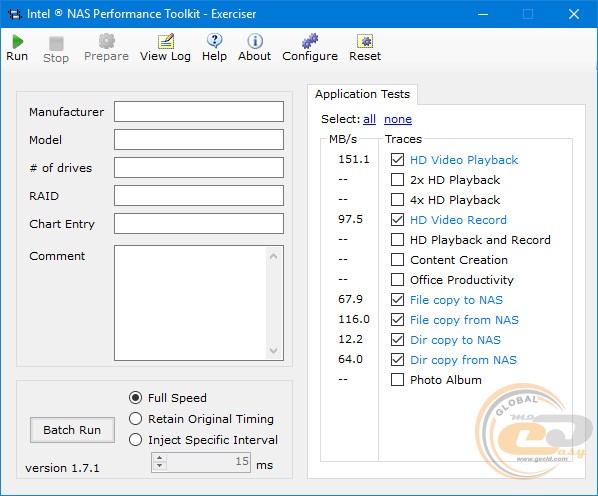The image size is (598, 496).
Task: Enable 2x HD Playback checkbox
Action: [397, 179]
